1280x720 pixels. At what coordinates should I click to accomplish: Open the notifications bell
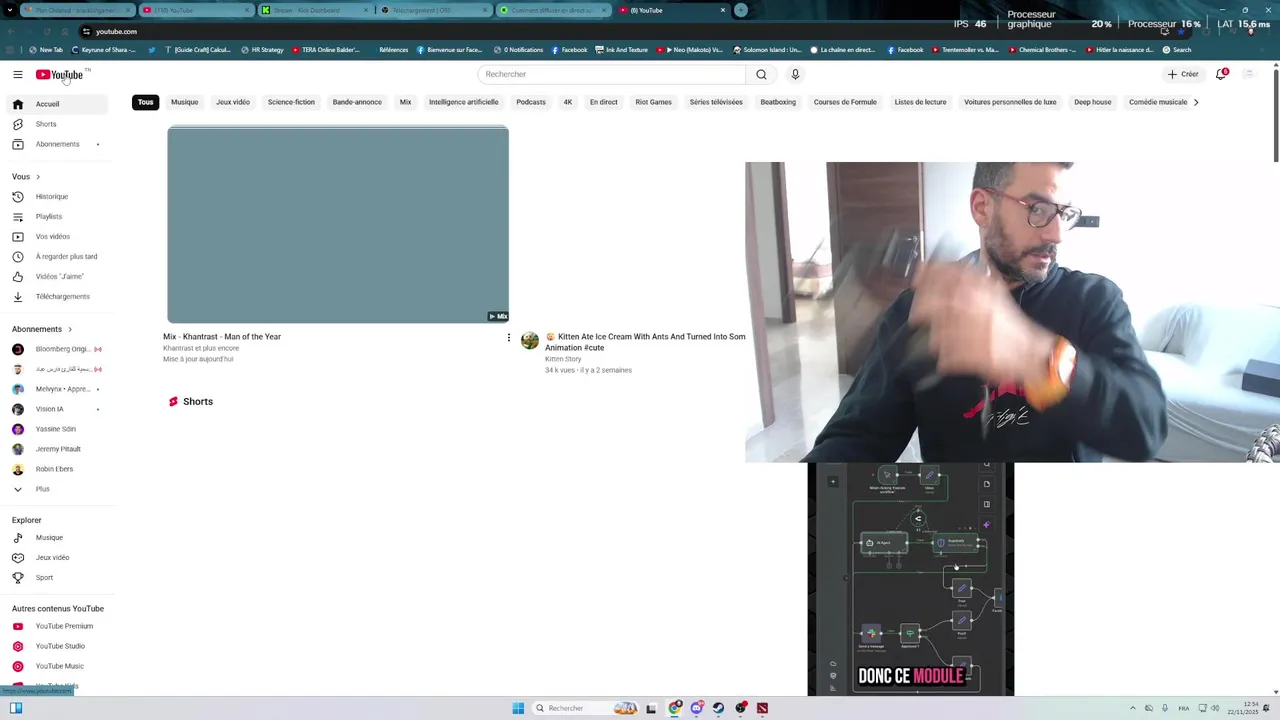(x=1221, y=74)
